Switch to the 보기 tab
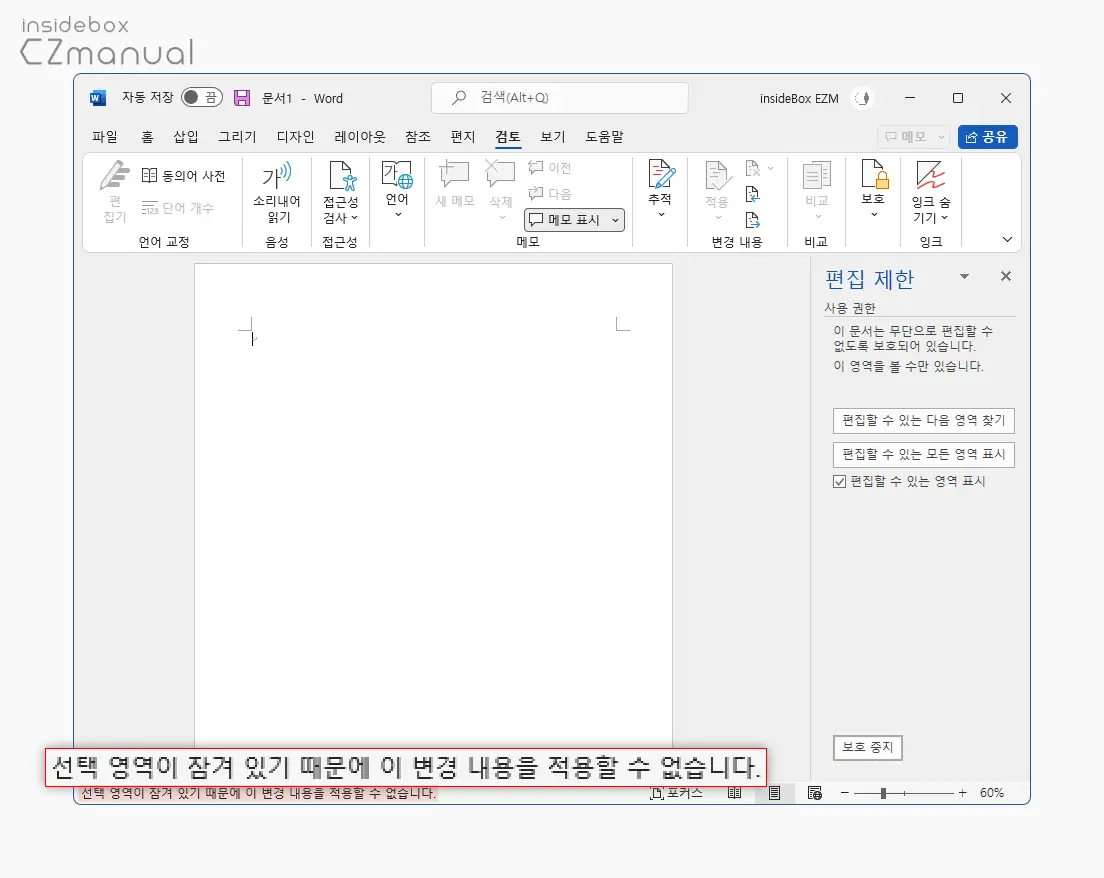 pos(553,137)
